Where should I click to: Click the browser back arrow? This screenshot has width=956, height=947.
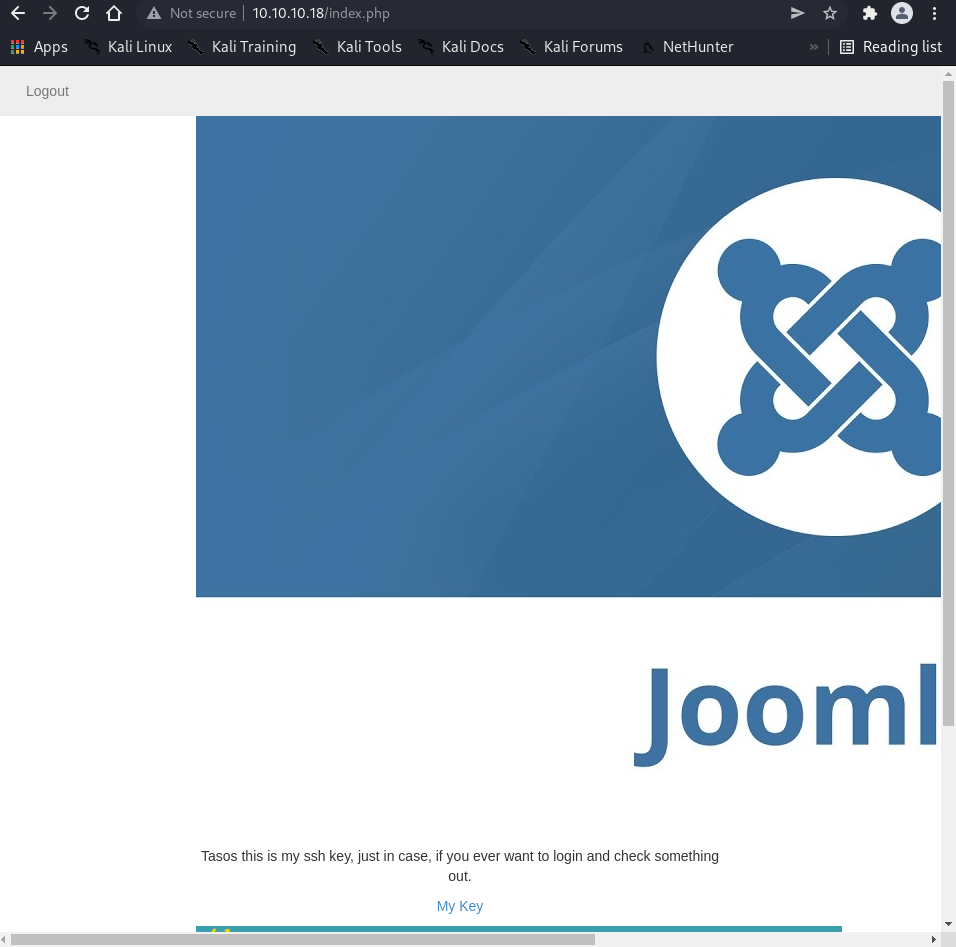click(x=17, y=14)
